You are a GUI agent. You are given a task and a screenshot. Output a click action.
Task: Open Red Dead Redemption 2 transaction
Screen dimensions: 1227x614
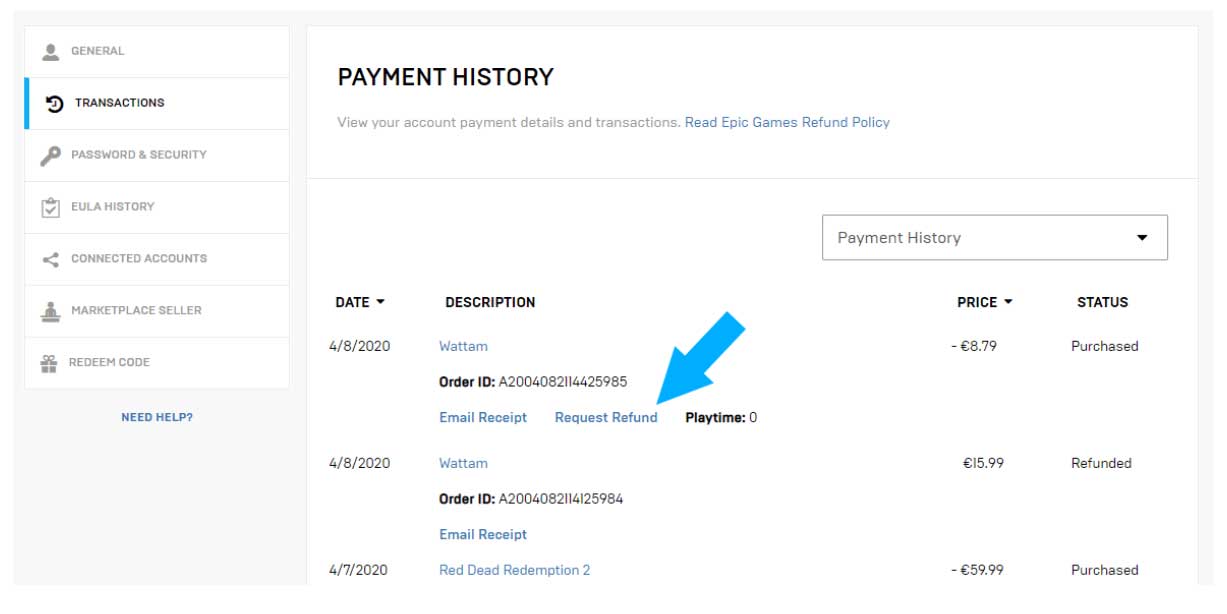(514, 570)
